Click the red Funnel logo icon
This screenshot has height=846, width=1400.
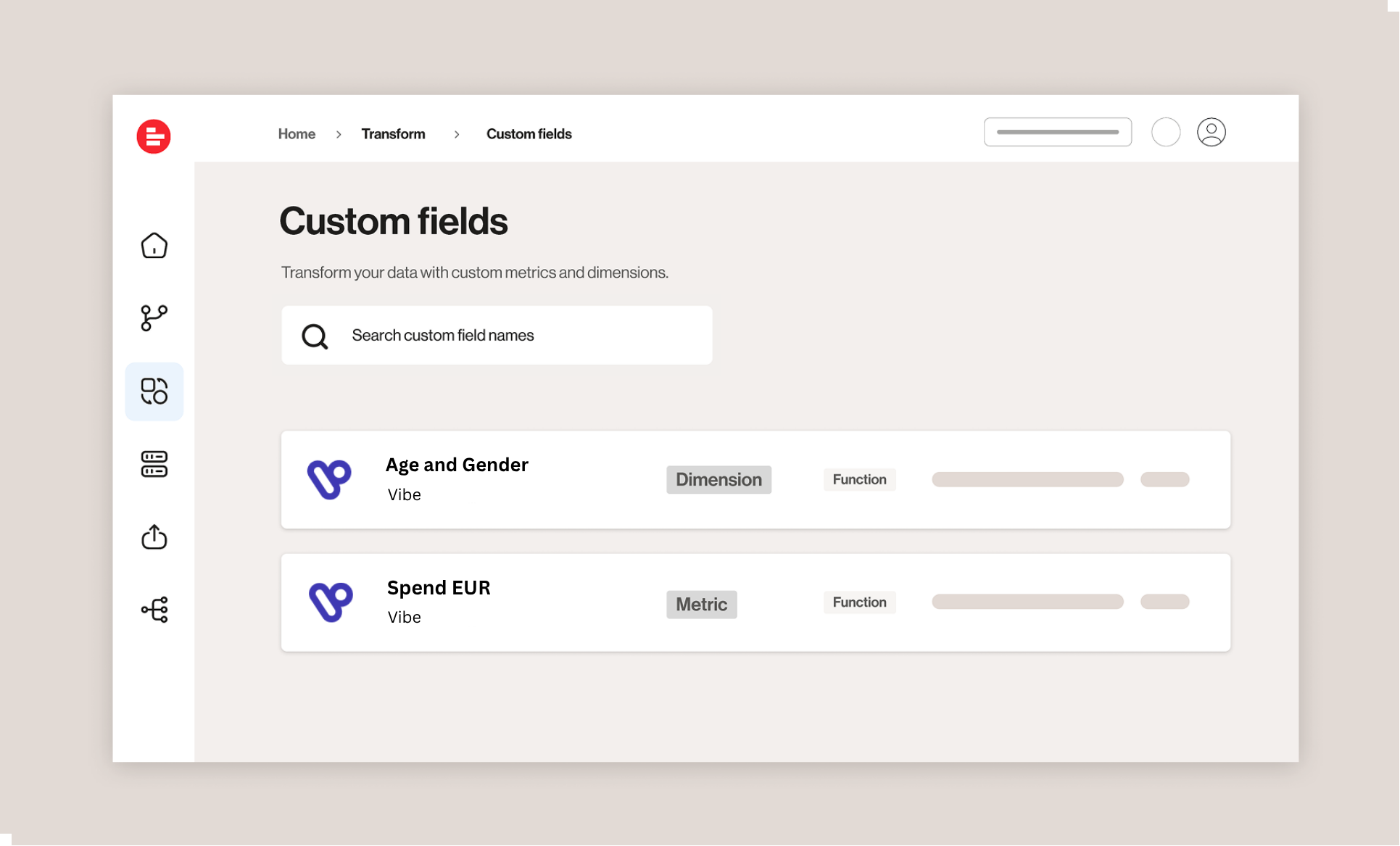pyautogui.click(x=154, y=136)
